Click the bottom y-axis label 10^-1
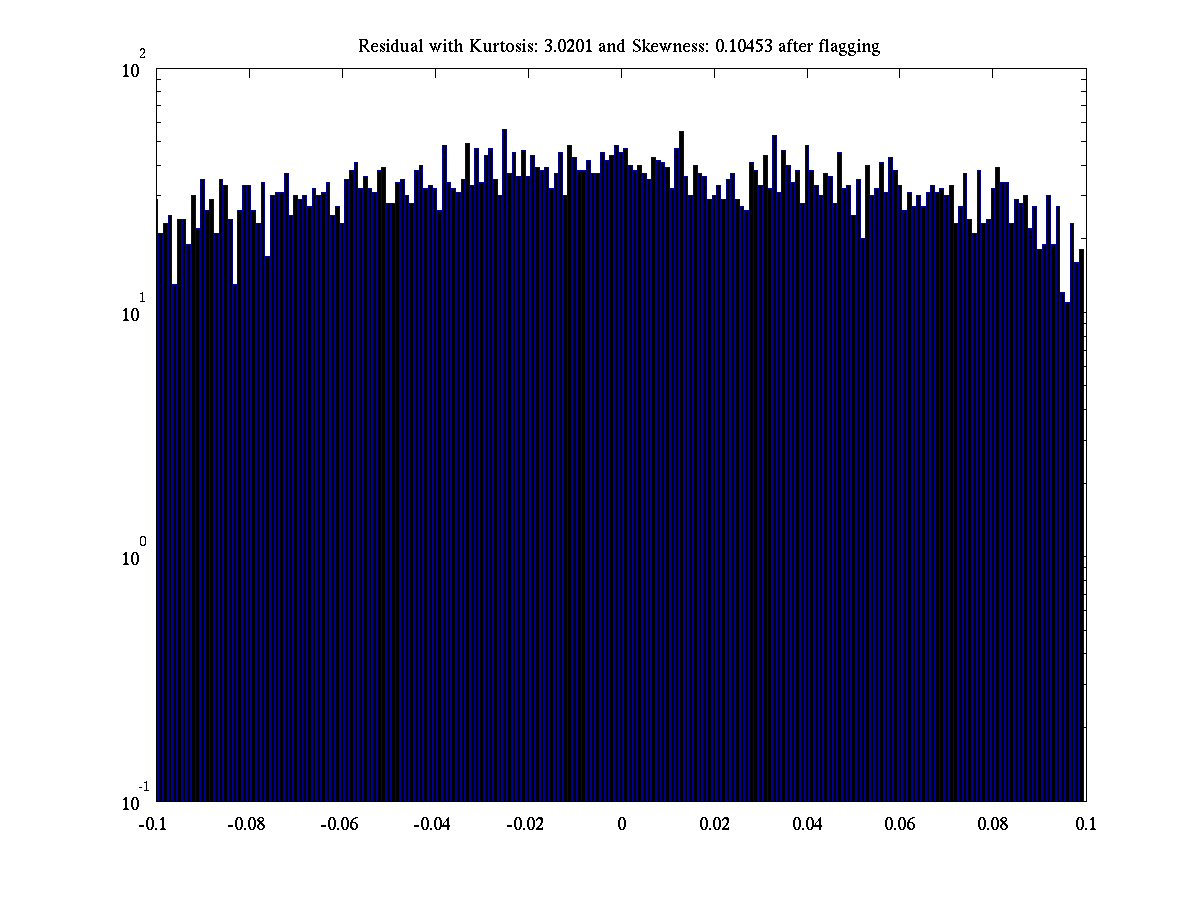Viewport: 1200px width, 900px height. click(x=134, y=800)
